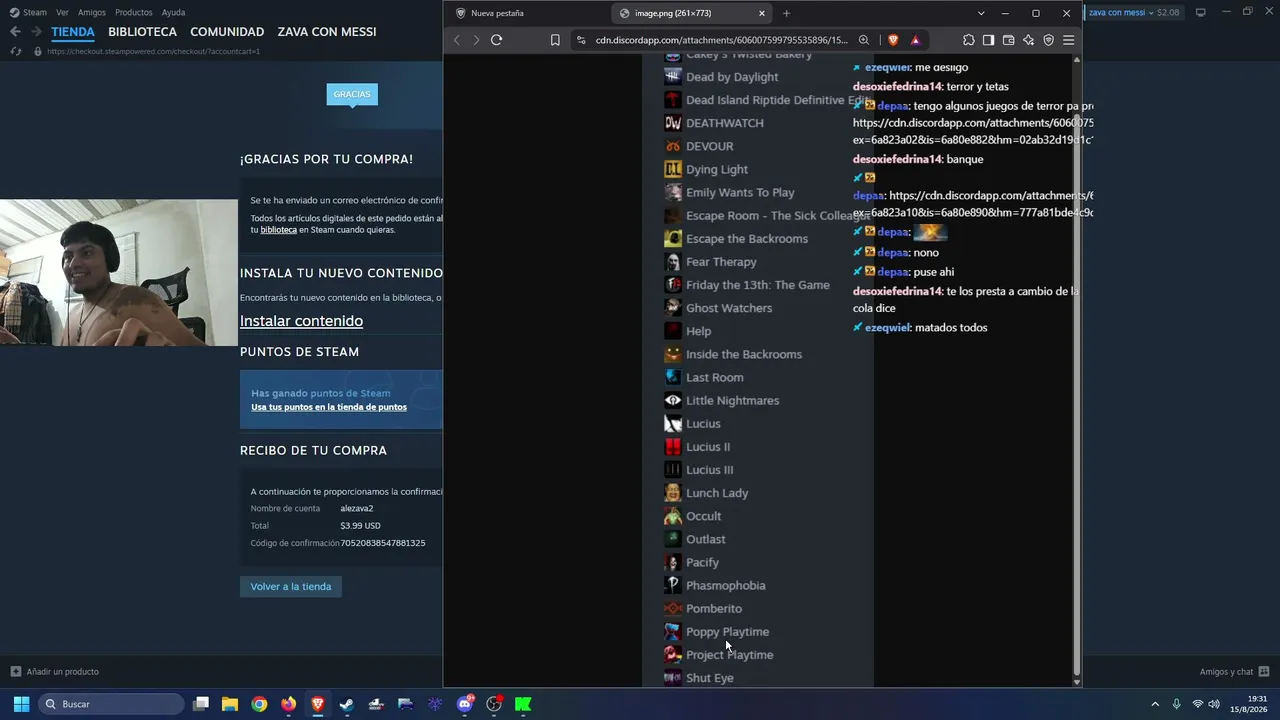
Task: Open Firefox from taskbar
Action: [289, 704]
